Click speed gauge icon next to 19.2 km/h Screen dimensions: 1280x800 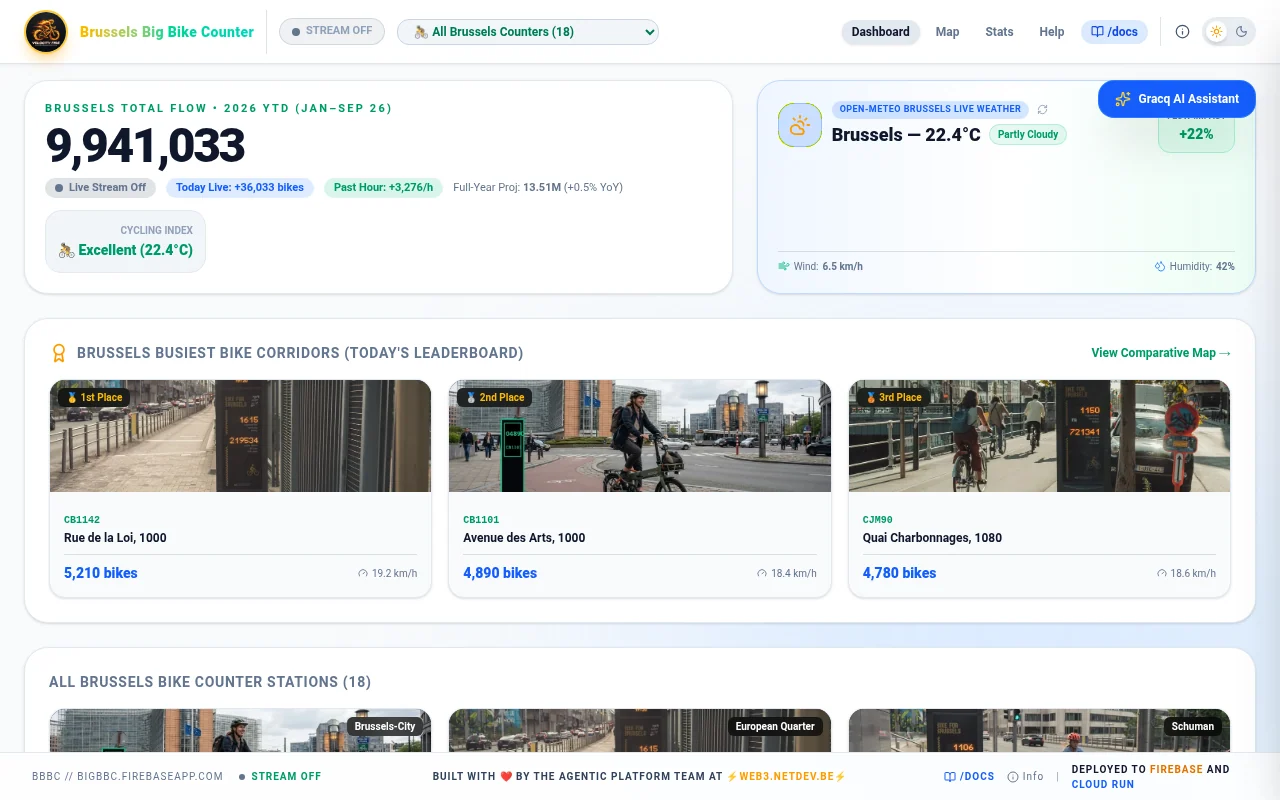[x=363, y=574]
